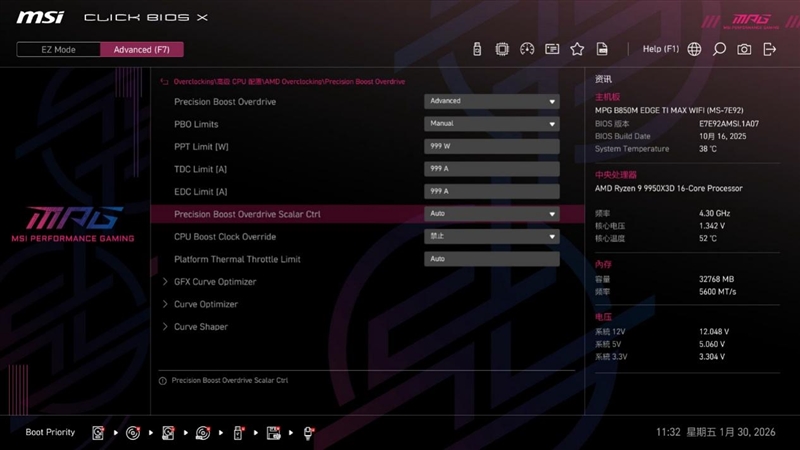
Task: Open the Precision Boost Overdrive dropdown
Action: click(491, 101)
